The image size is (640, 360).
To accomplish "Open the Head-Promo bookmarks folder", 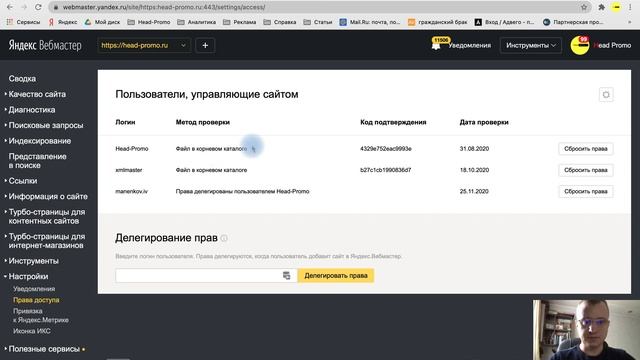I will (149, 22).
